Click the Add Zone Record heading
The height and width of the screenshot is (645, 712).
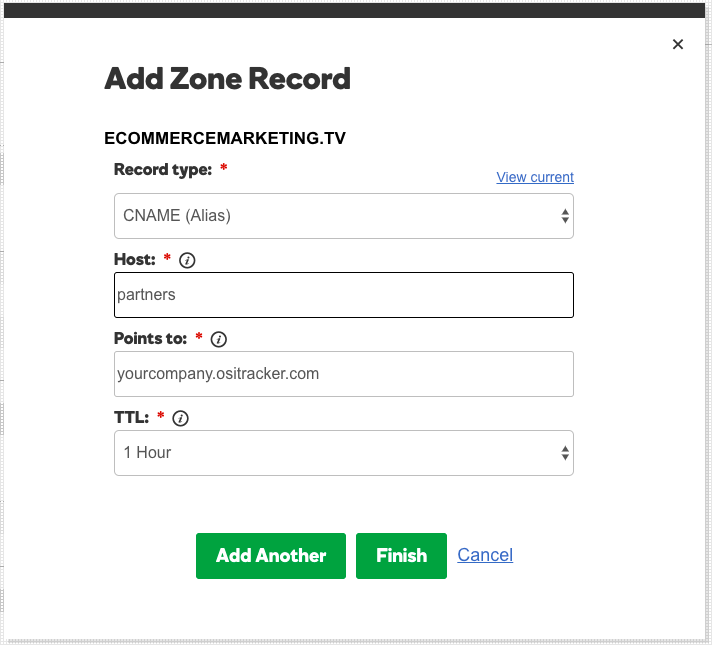[x=227, y=79]
